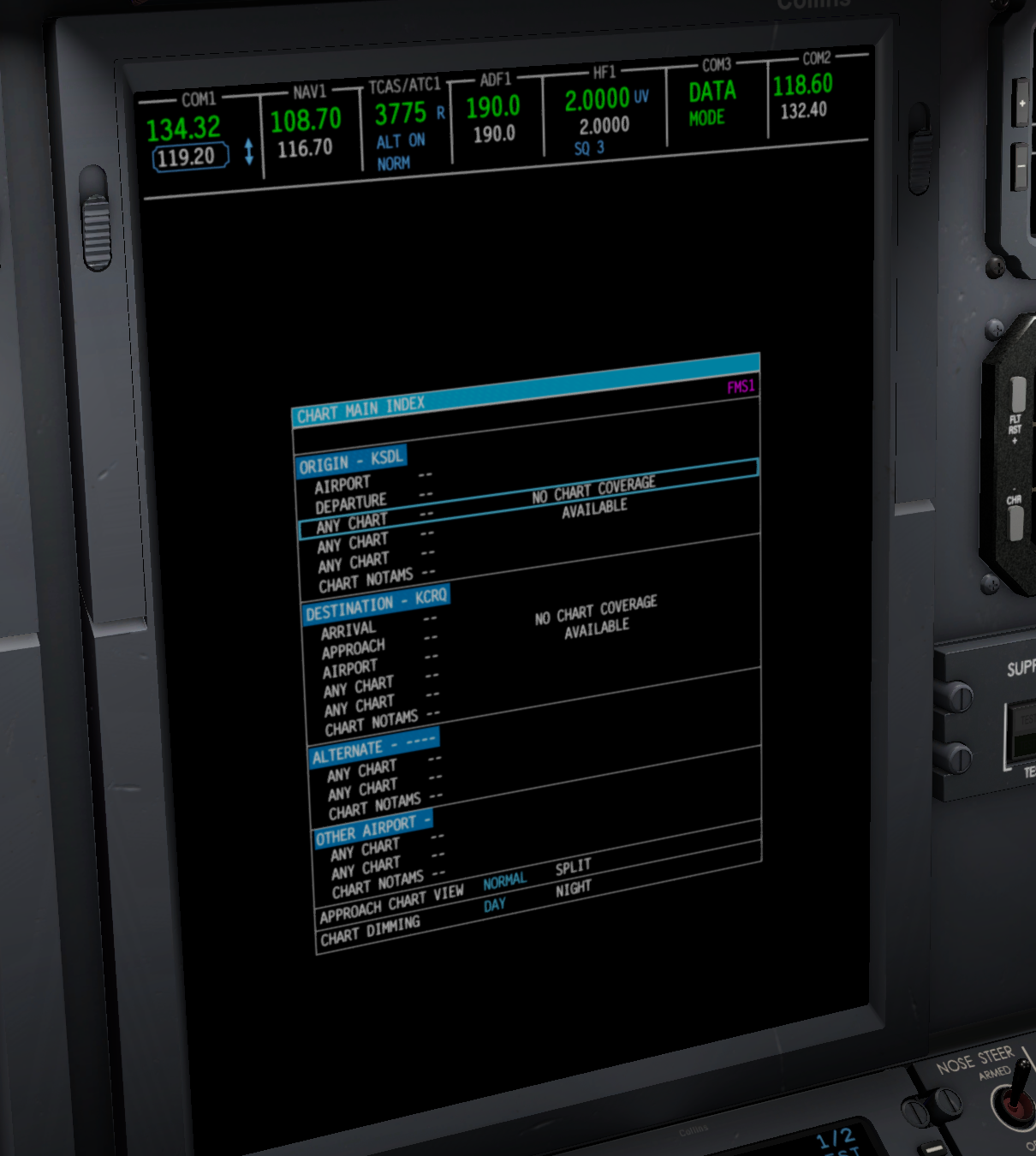Select transponder code 3775
This screenshot has width=1036, height=1156.
(400, 113)
